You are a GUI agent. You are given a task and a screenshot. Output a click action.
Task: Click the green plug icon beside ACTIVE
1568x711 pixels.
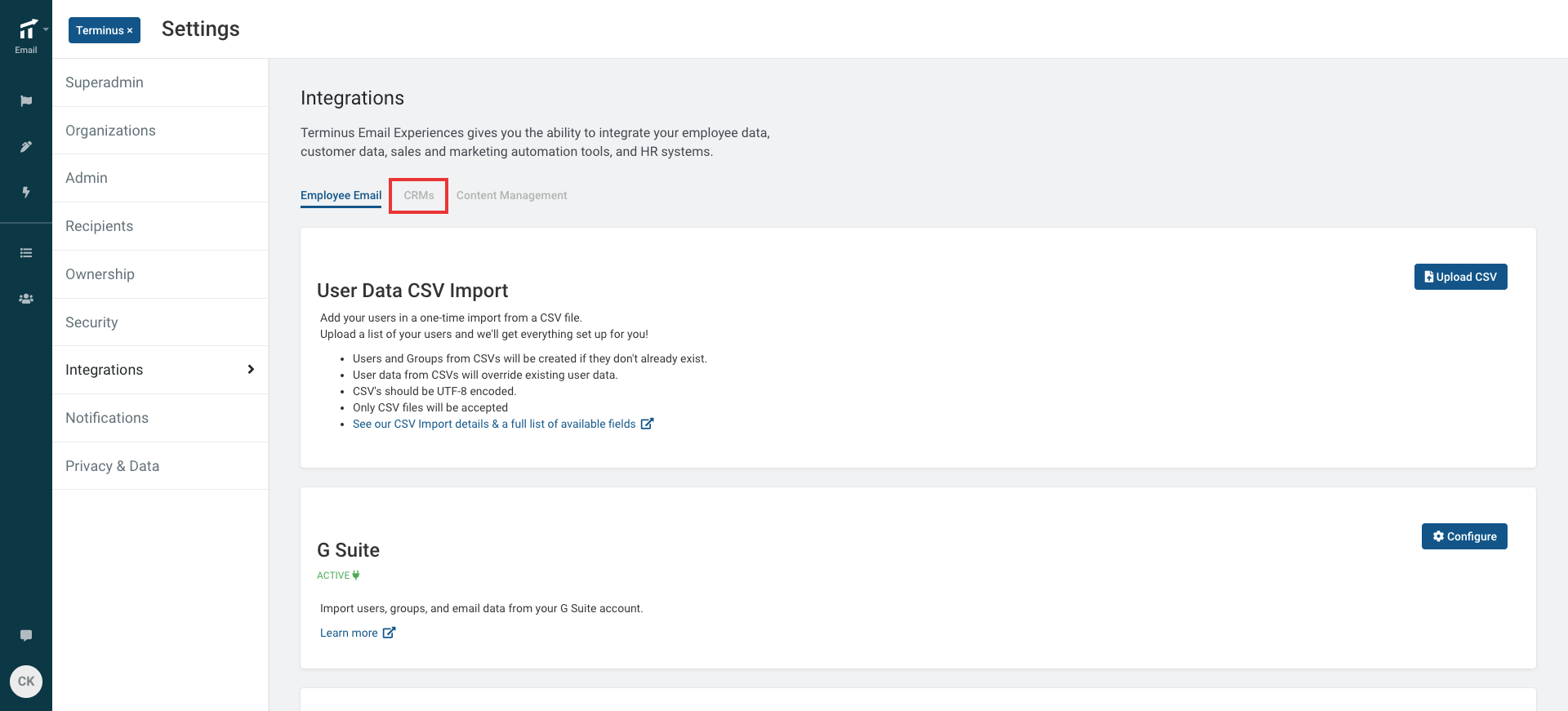click(x=356, y=575)
